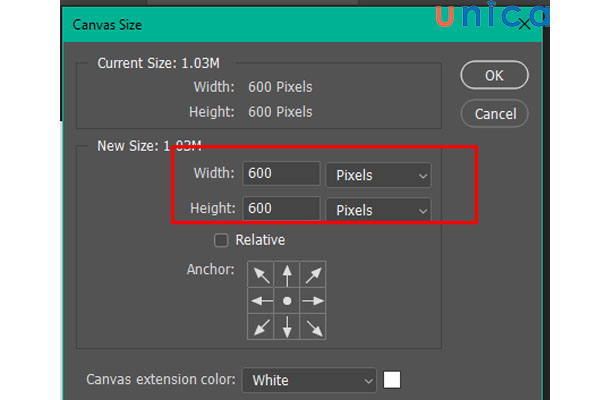Set anchor to middle-left arrow

coord(261,300)
